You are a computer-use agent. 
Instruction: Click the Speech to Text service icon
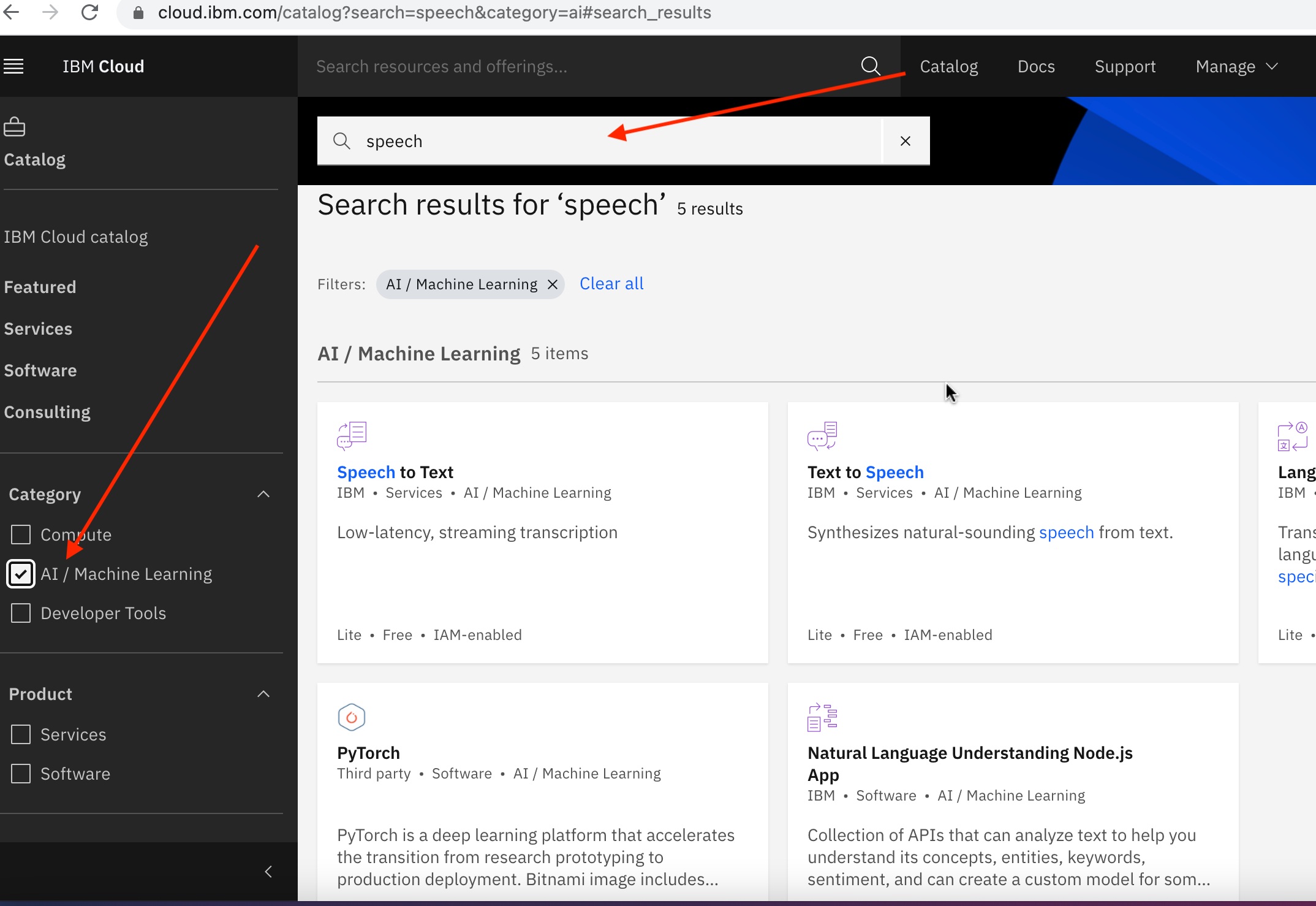click(352, 435)
